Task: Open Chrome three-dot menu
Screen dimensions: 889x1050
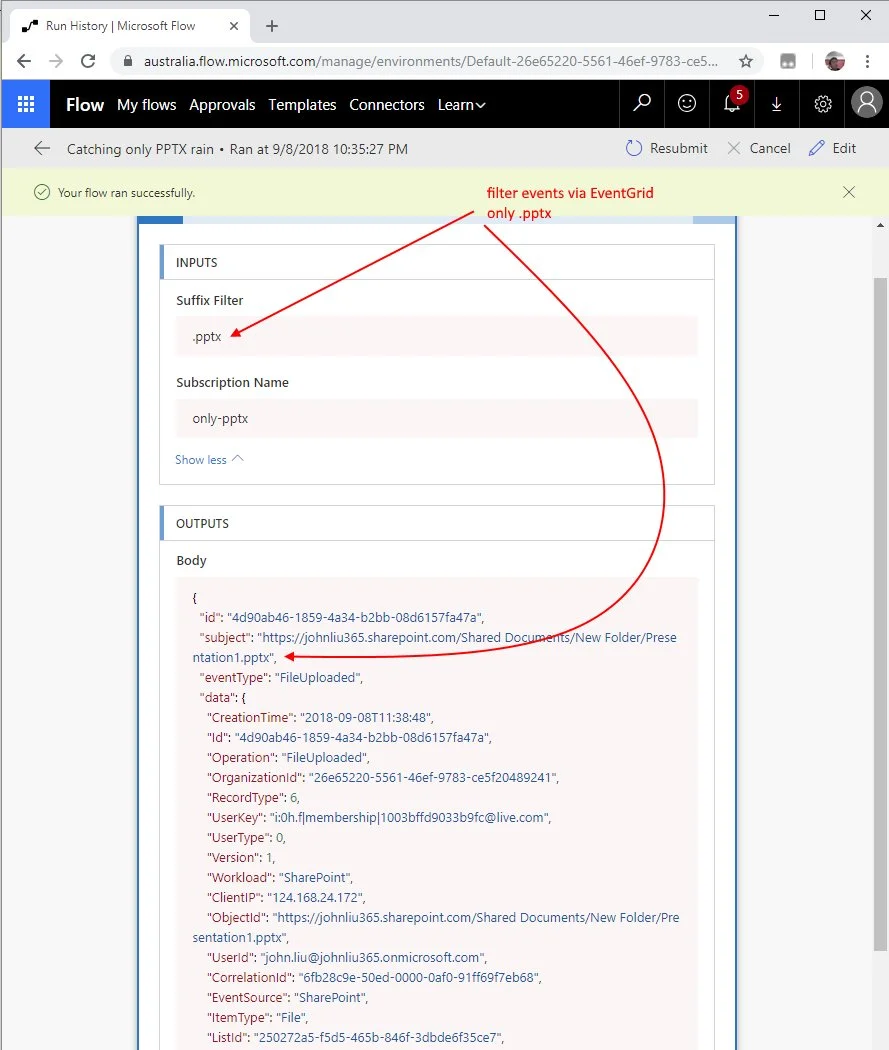Action: pyautogui.click(x=867, y=61)
